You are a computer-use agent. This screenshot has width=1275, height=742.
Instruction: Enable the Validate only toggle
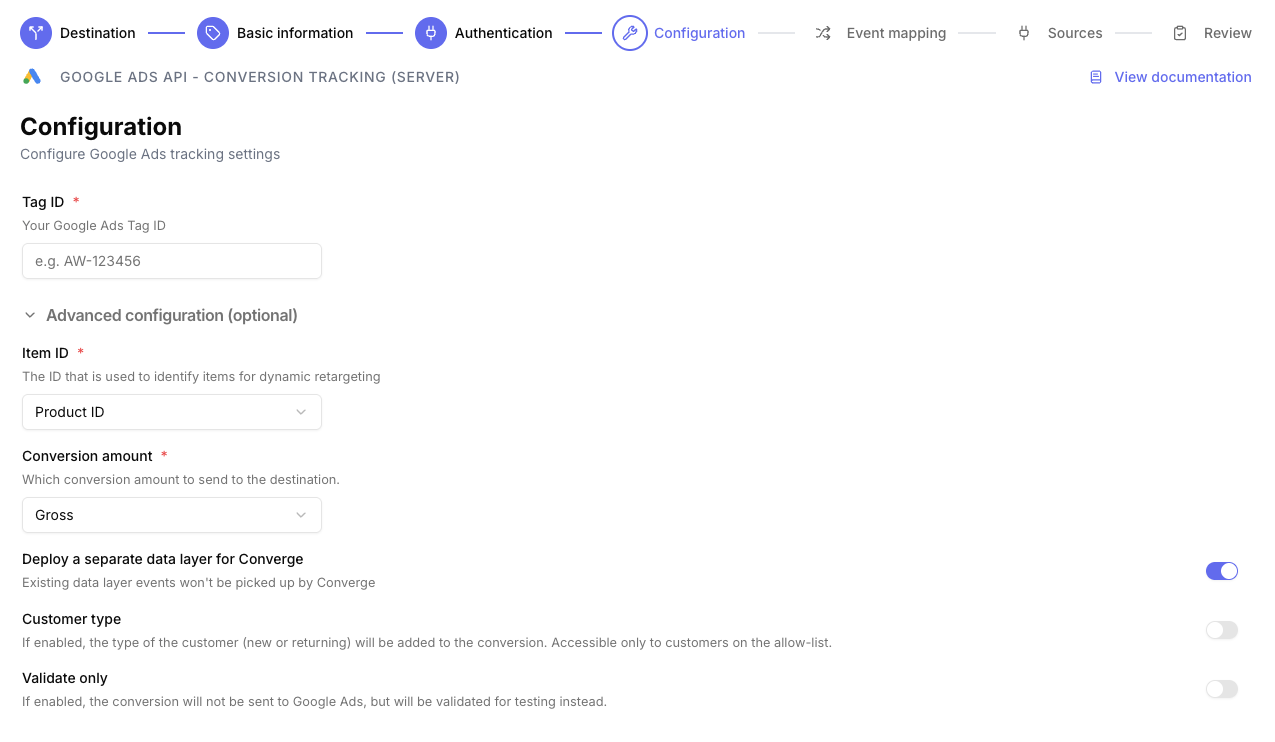[1221, 689]
